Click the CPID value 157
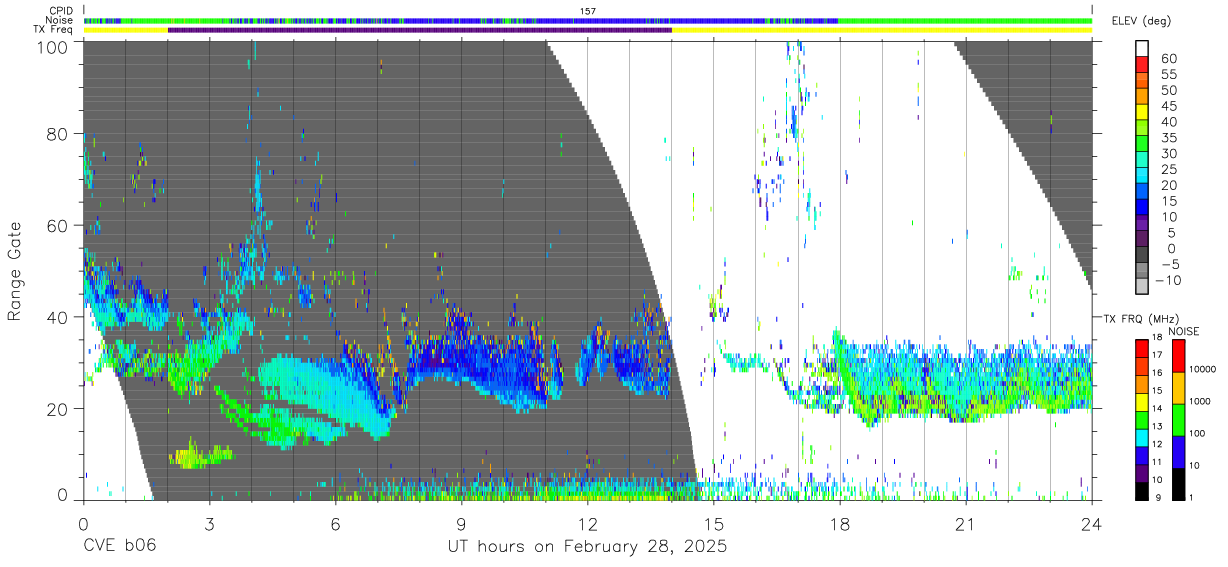 point(588,10)
